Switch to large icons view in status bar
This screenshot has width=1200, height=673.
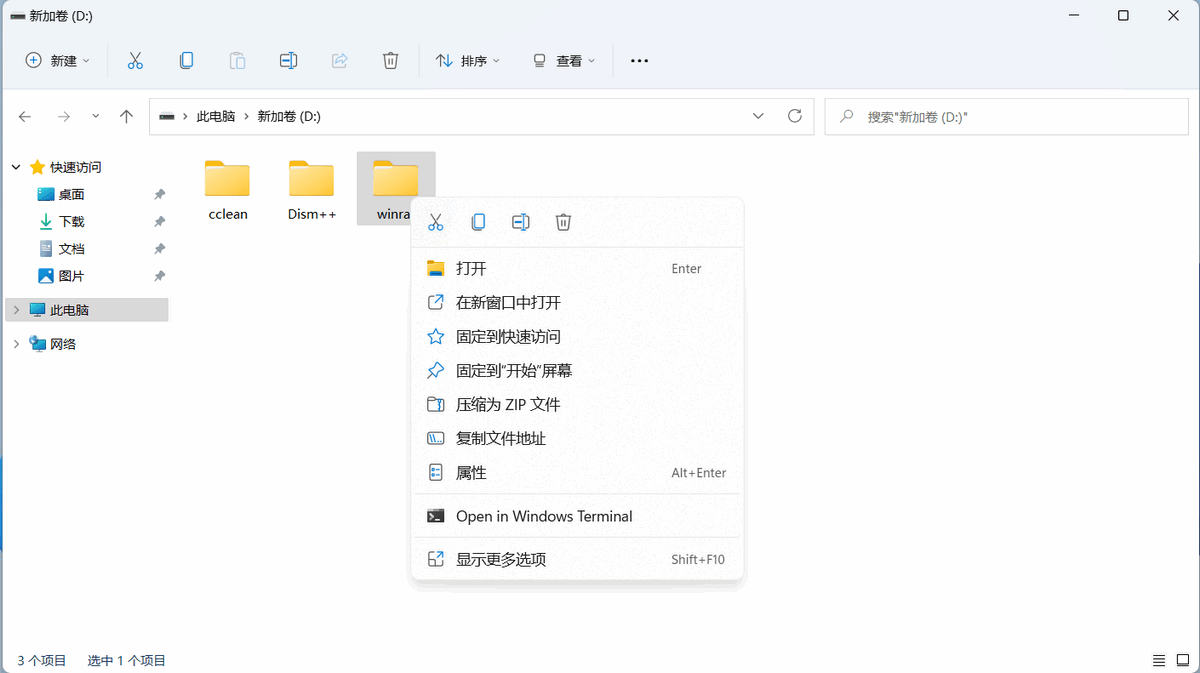[1182, 661]
